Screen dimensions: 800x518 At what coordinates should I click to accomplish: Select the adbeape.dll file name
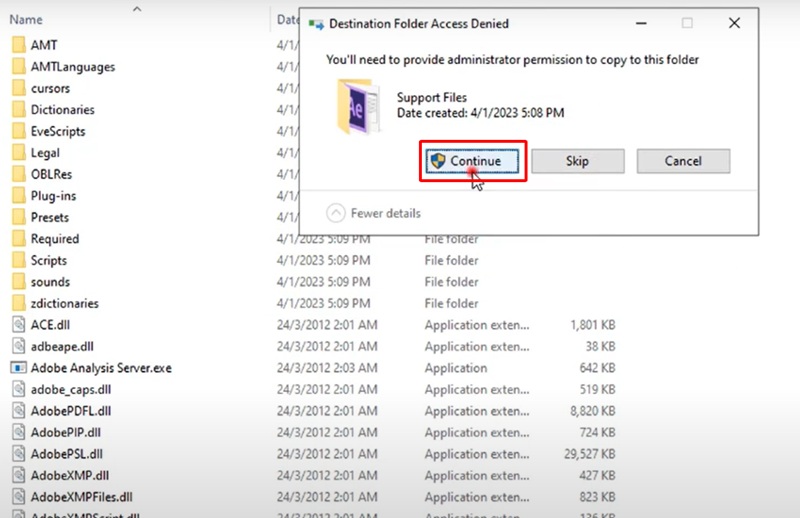click(x=62, y=347)
